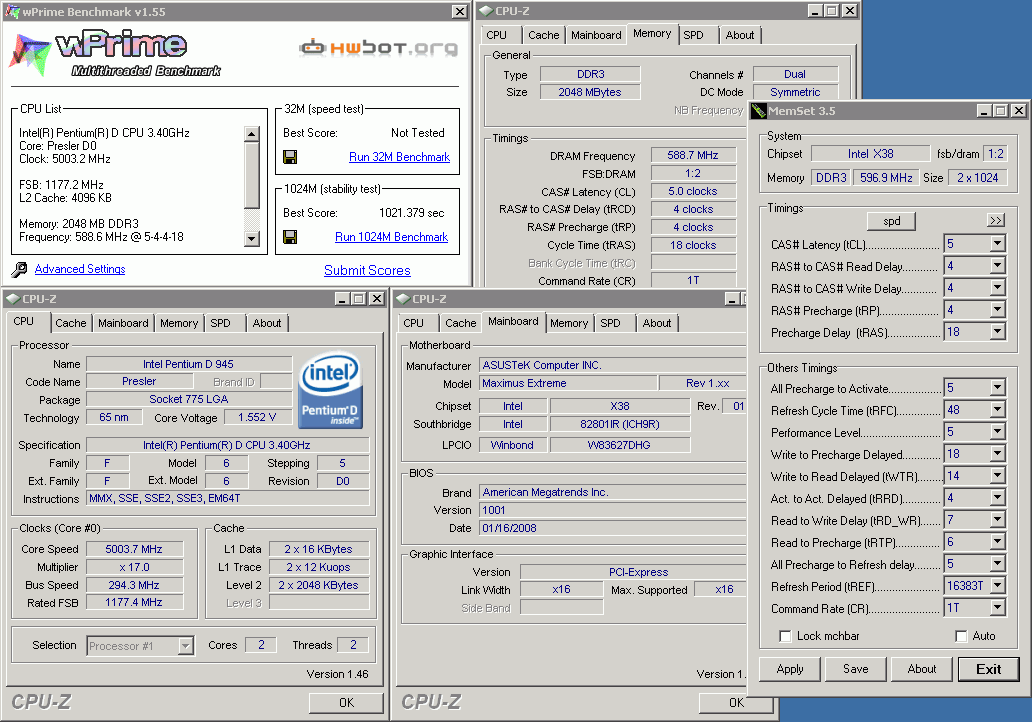Click the CPU-Z Memory window title icon
The height and width of the screenshot is (722, 1032).
[x=486, y=11]
